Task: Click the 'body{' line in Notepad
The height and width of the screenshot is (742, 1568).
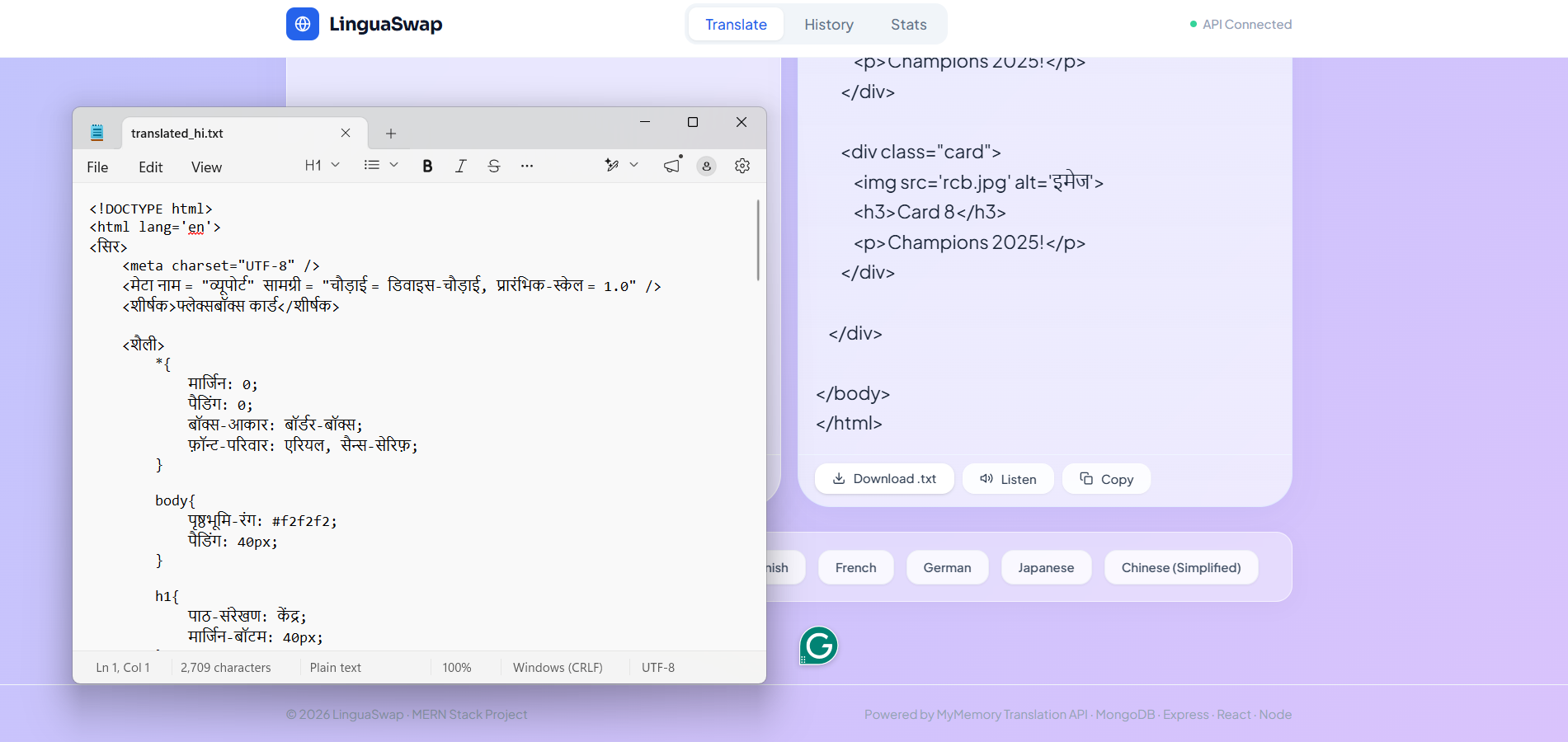Action: 175,500
